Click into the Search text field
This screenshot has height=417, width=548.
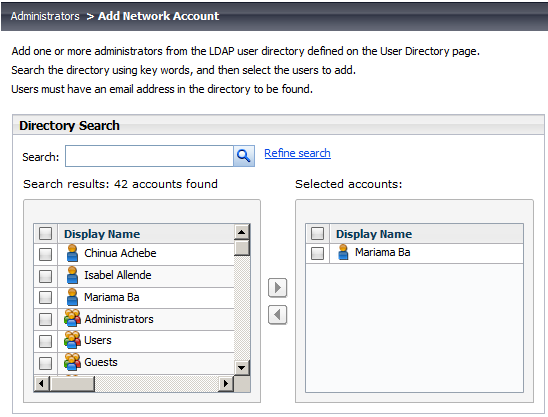point(149,156)
